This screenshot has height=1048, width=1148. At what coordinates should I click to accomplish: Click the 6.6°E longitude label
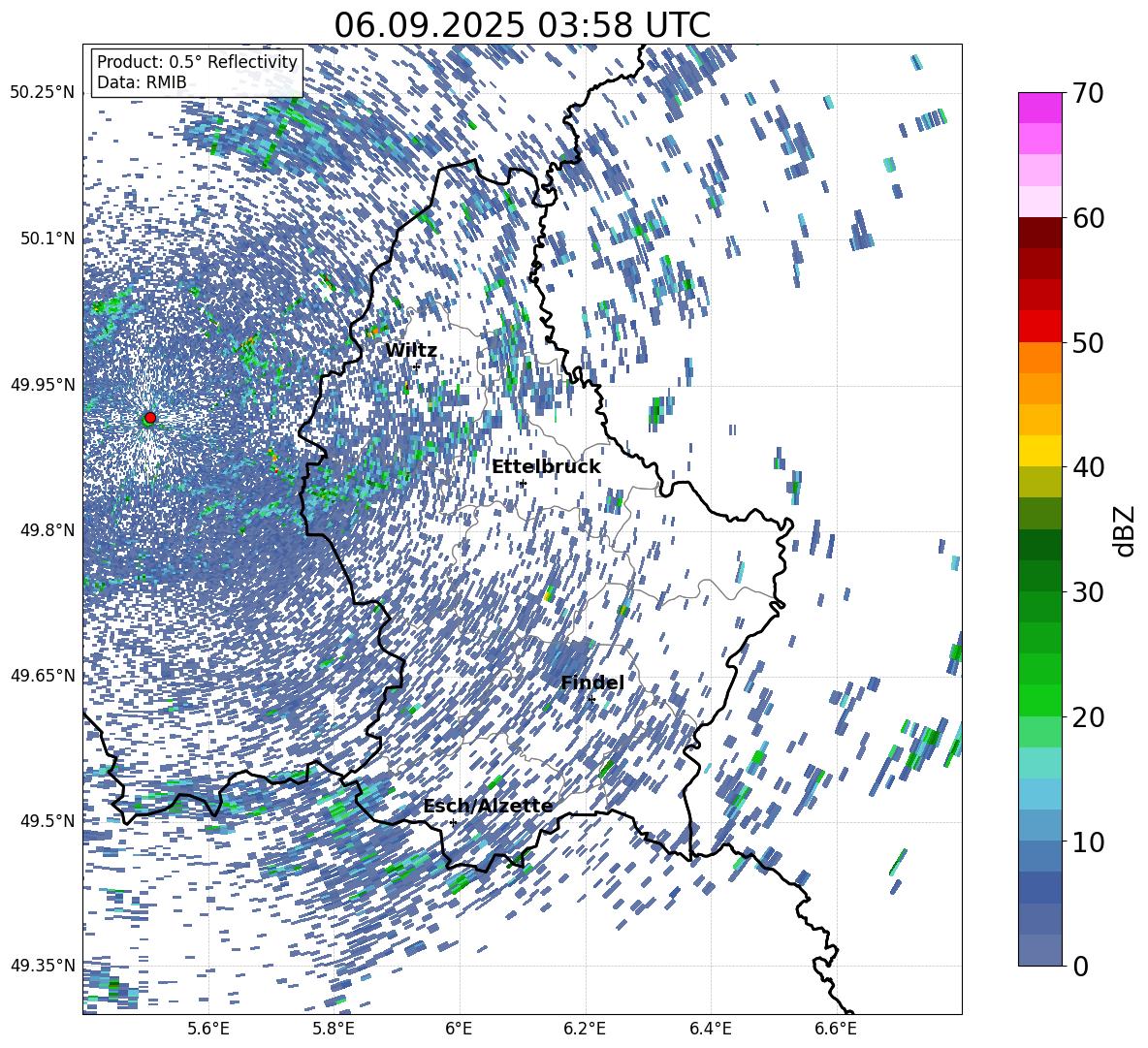pyautogui.click(x=836, y=1029)
